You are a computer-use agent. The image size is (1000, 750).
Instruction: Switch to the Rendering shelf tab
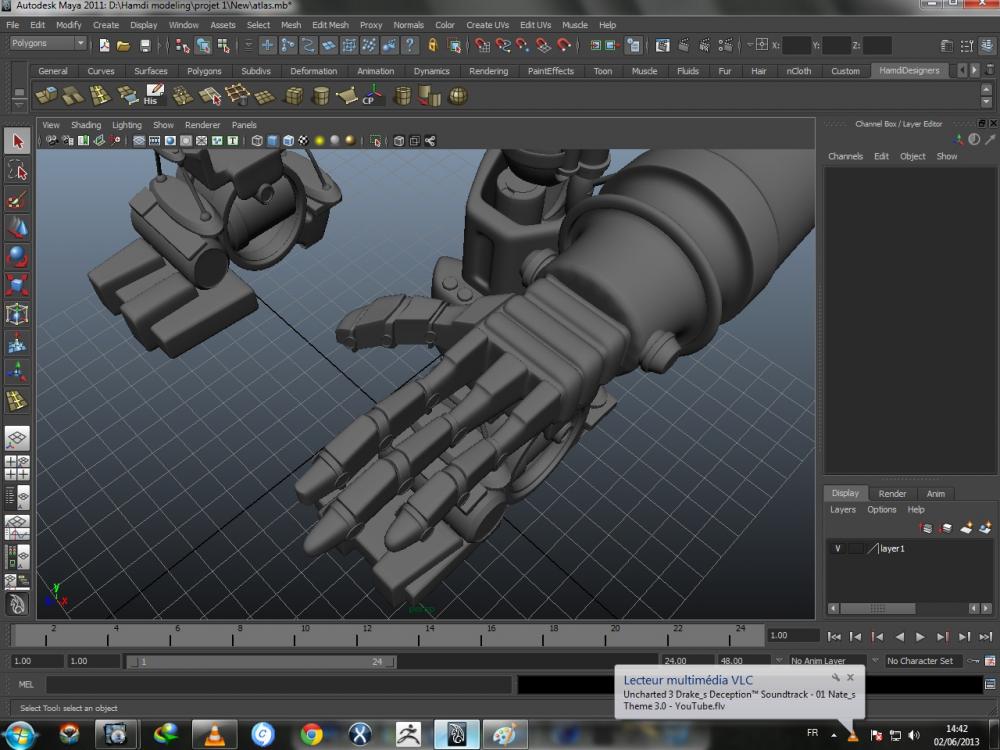pos(488,71)
